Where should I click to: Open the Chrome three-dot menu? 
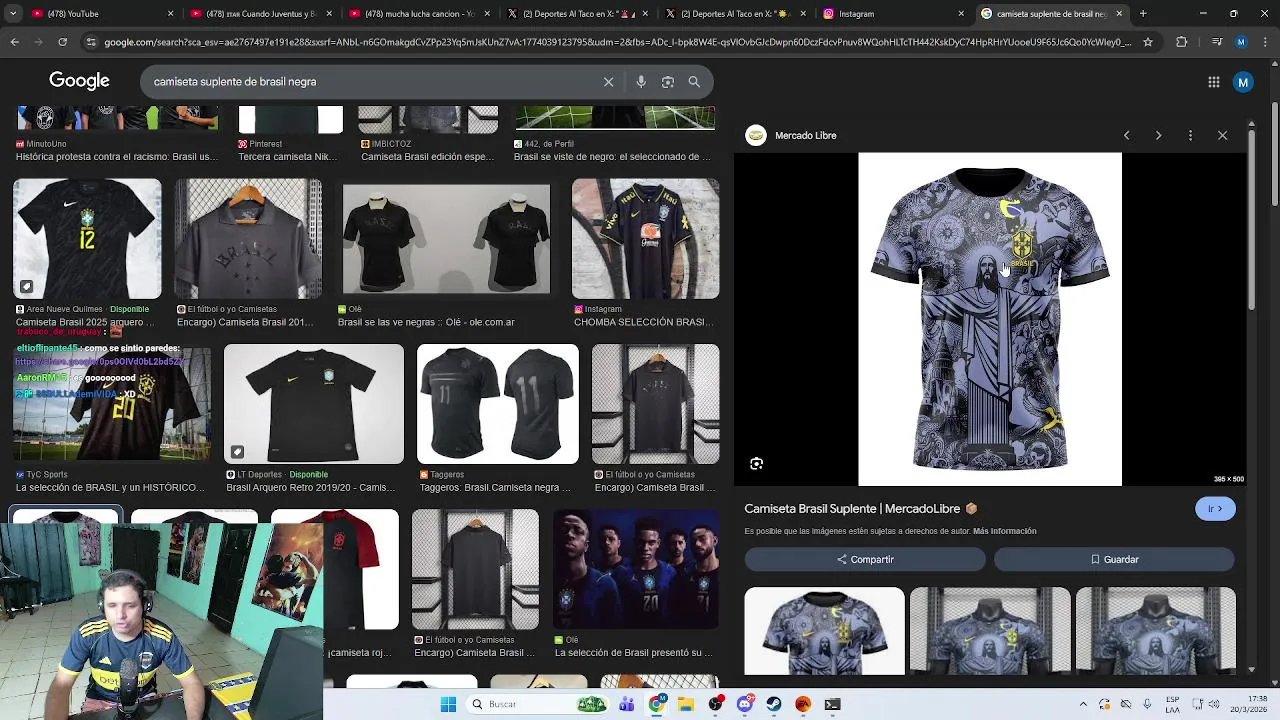coord(1265,42)
